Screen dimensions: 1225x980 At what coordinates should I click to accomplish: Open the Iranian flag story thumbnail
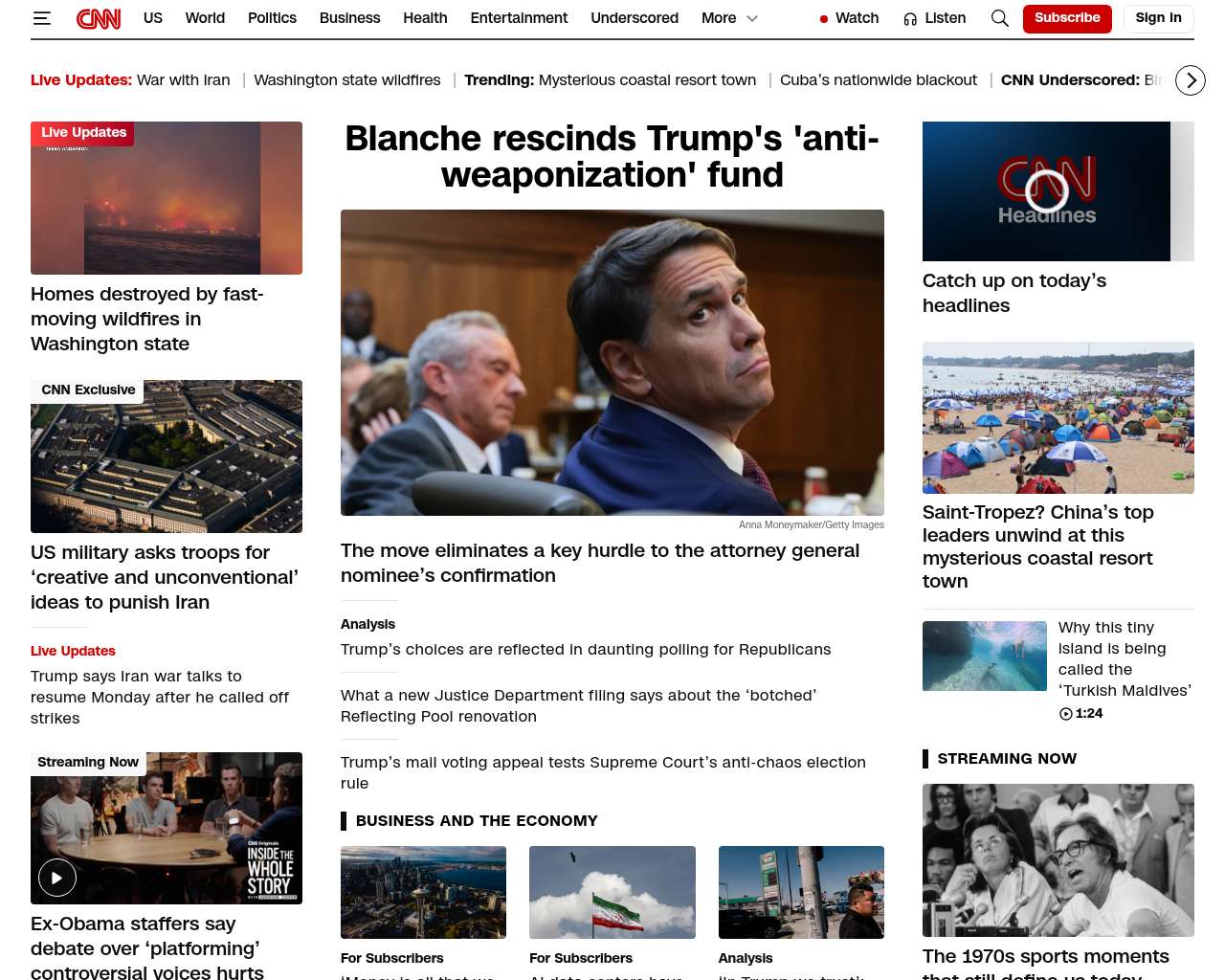612,892
